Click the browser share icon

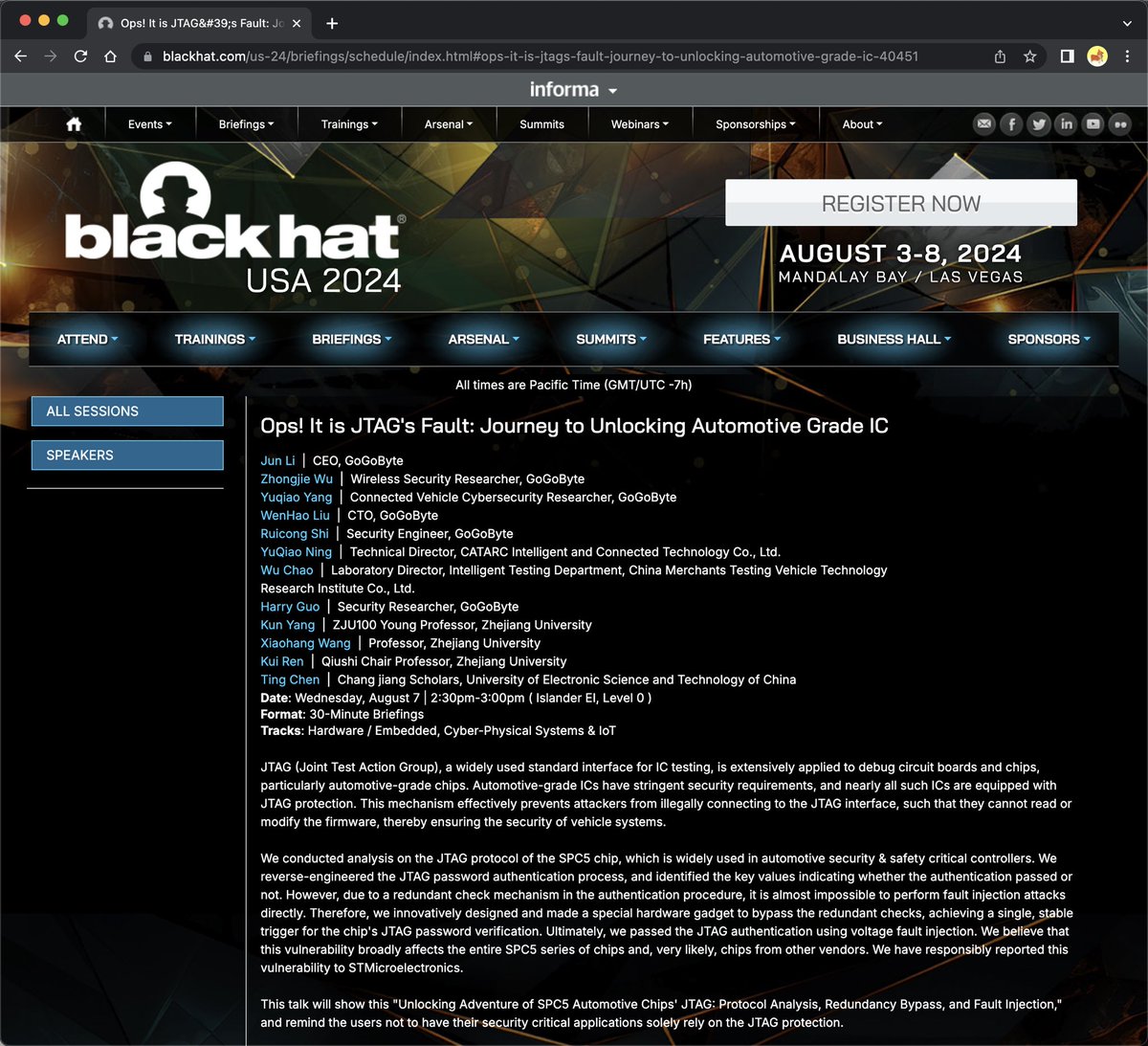999,56
